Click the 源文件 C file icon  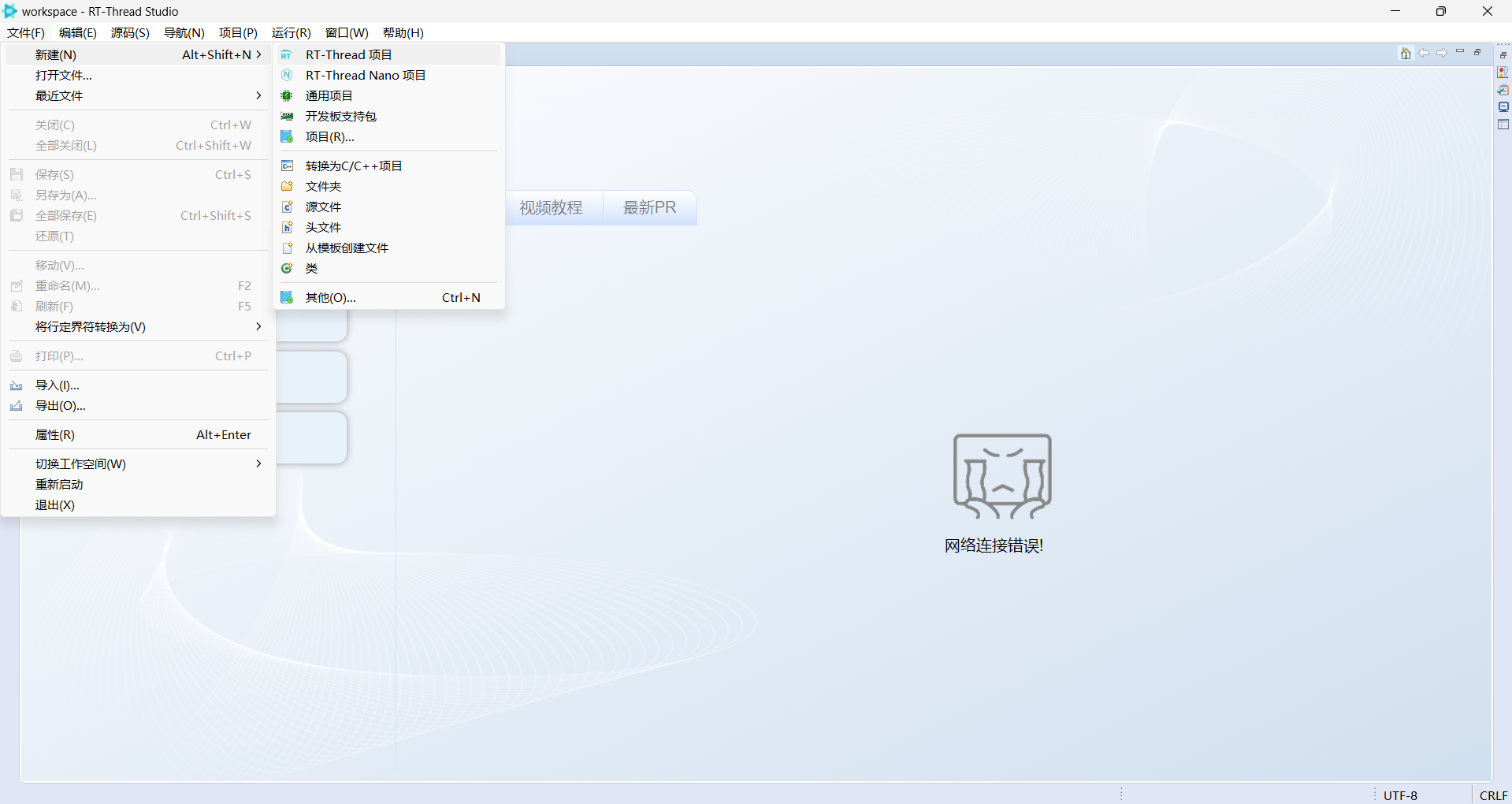point(288,207)
